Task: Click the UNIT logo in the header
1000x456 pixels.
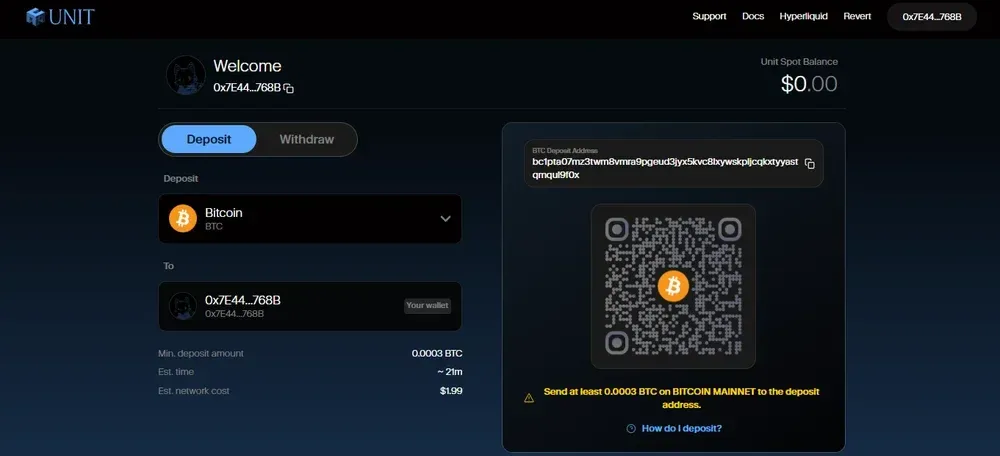Action: pyautogui.click(x=60, y=17)
